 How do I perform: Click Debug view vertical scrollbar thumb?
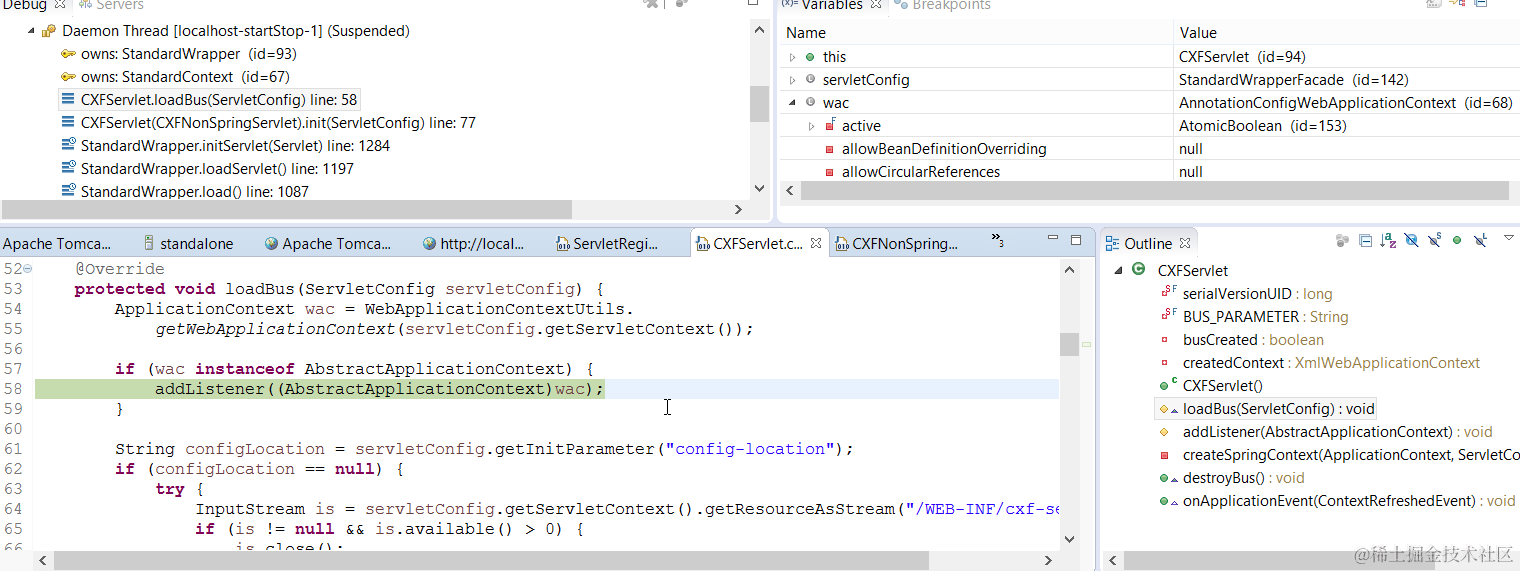pyautogui.click(x=759, y=102)
